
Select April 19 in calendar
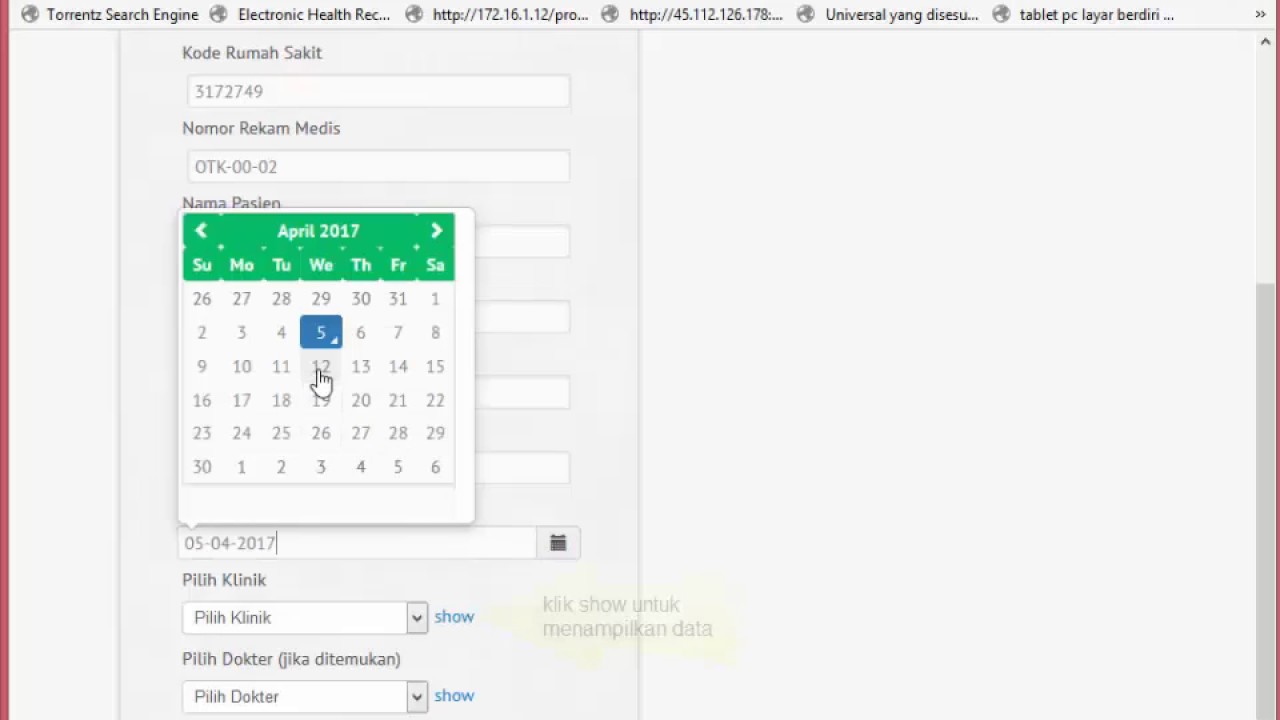321,400
